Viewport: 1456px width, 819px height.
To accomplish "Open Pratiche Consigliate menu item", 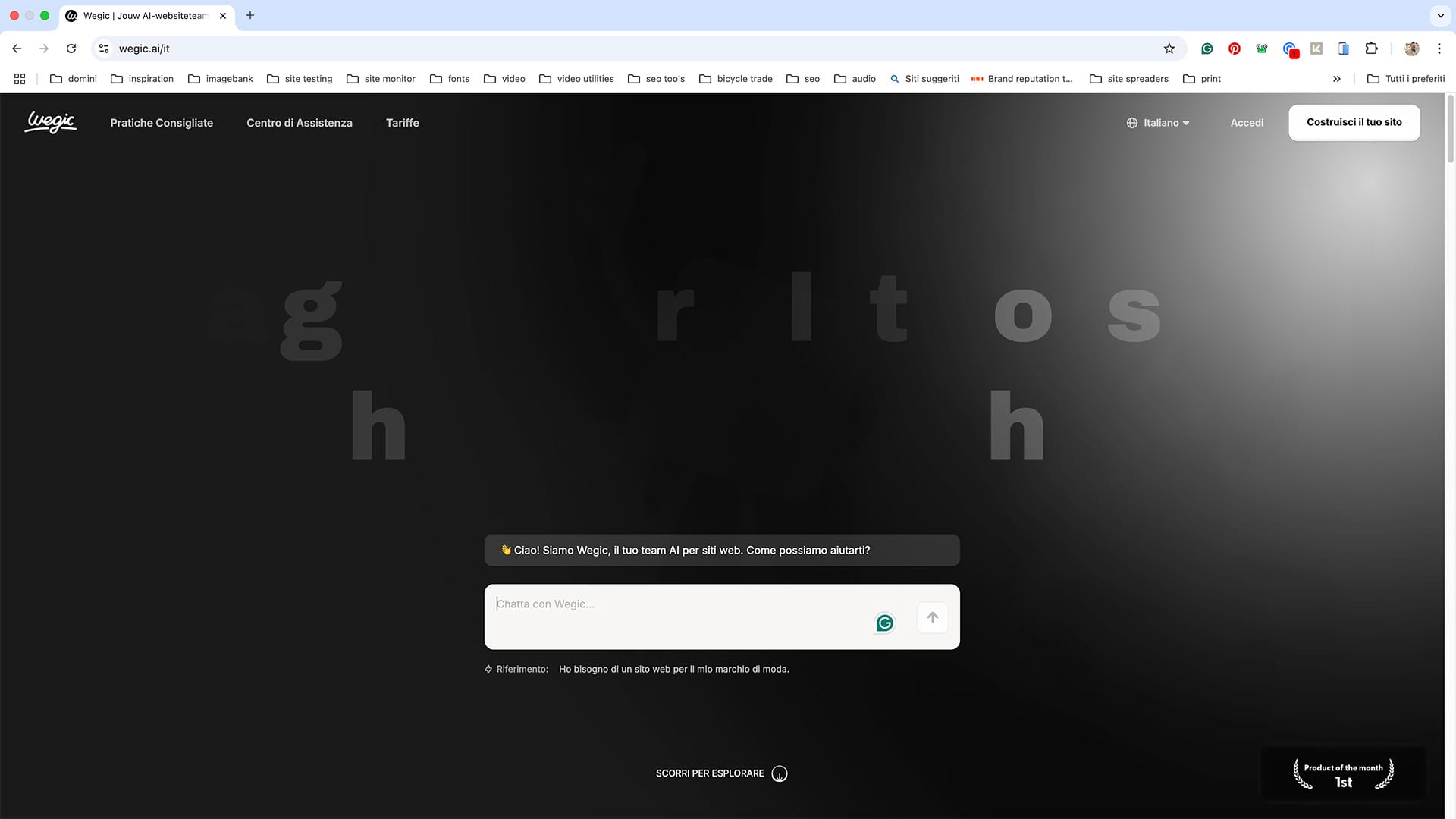I will click(x=162, y=123).
